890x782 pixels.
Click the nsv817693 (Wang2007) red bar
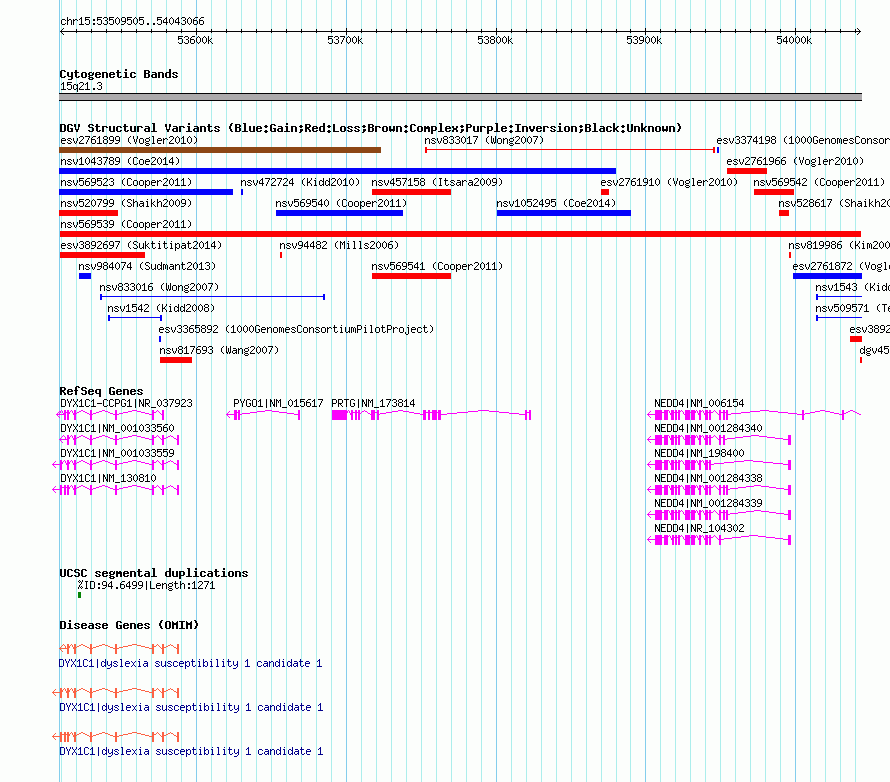click(x=175, y=360)
